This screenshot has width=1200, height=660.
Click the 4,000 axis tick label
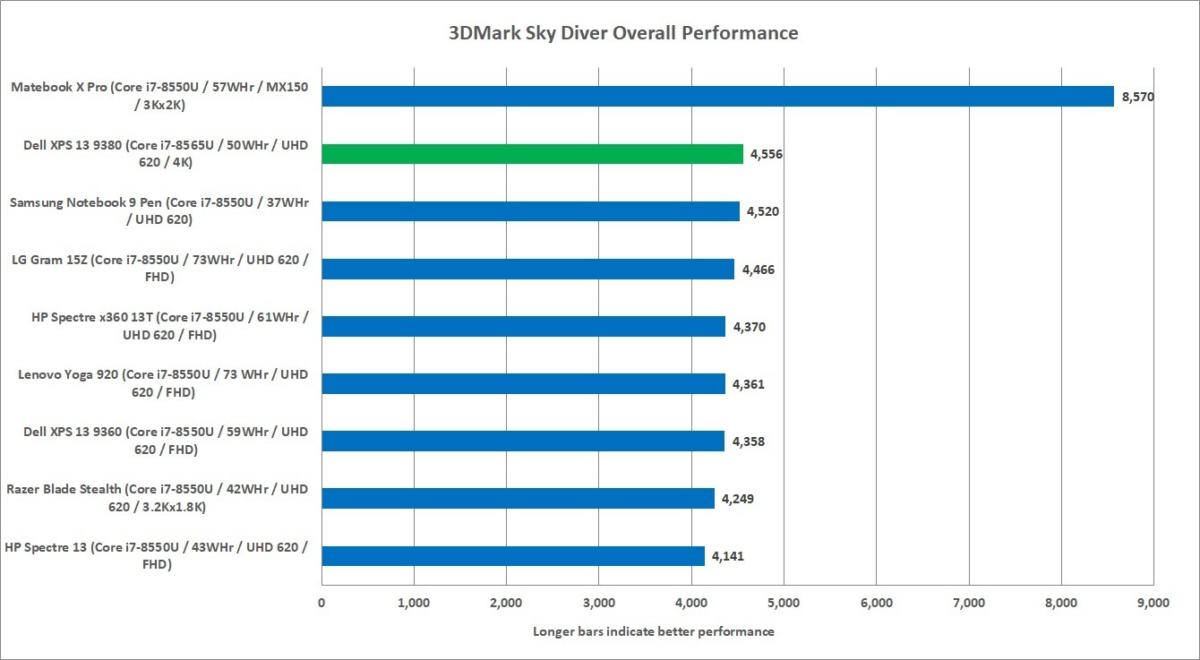pos(691,603)
